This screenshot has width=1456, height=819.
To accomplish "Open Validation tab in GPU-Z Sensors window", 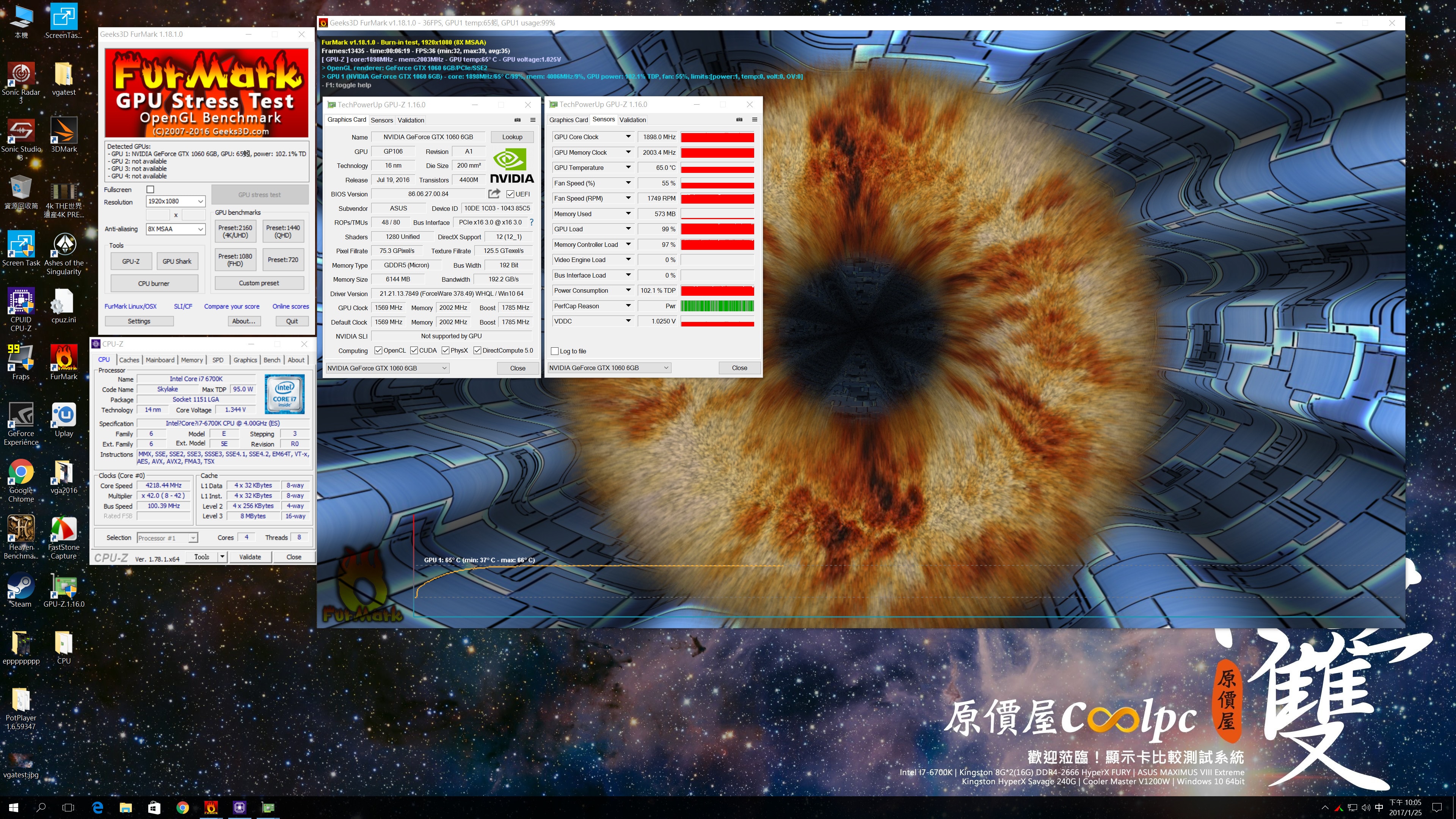I will tap(632, 120).
